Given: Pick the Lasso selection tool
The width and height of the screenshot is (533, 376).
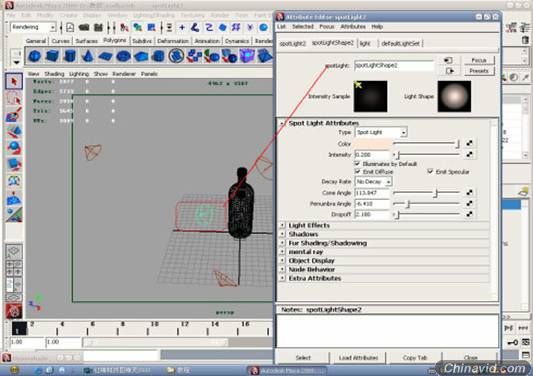Looking at the screenshot, I should (x=14, y=98).
